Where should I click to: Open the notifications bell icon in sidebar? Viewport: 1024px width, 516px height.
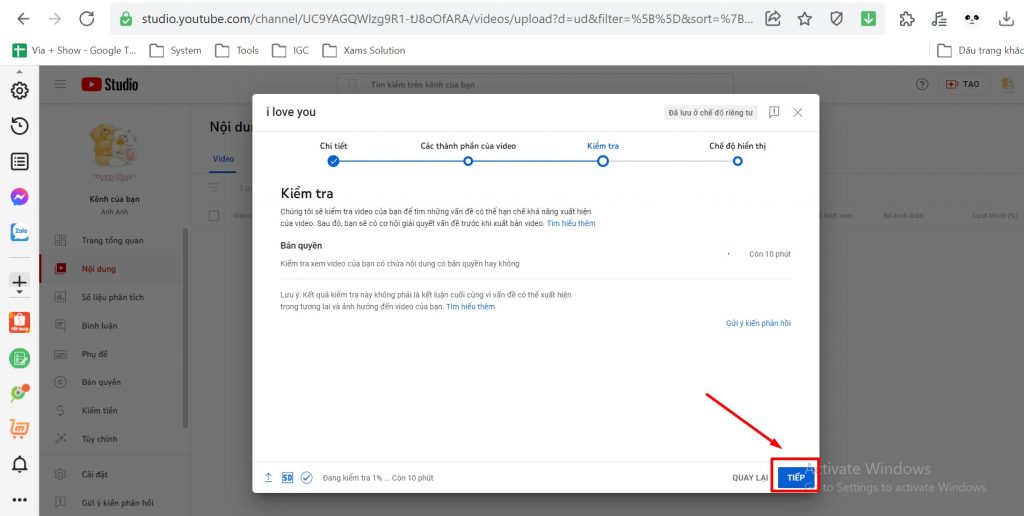point(20,464)
